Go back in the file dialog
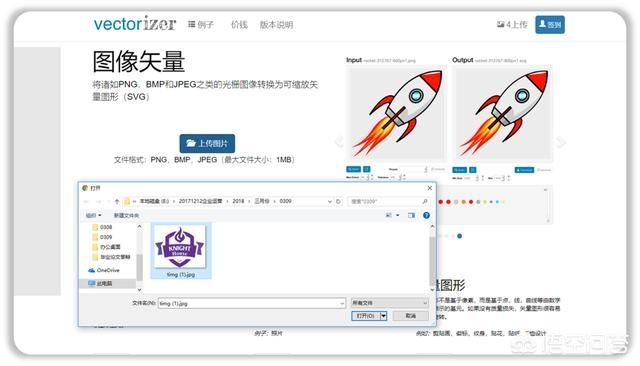 86,201
